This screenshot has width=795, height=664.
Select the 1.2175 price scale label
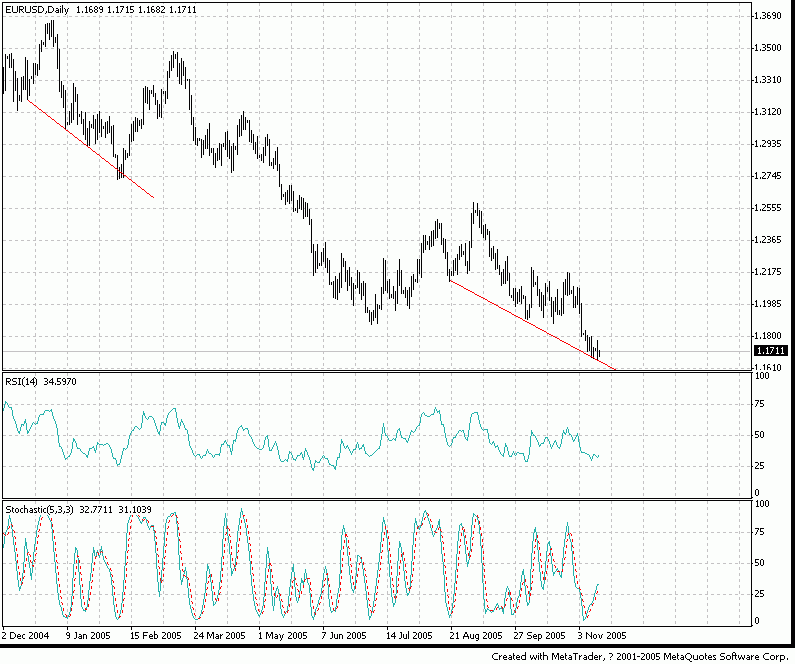[x=768, y=272]
